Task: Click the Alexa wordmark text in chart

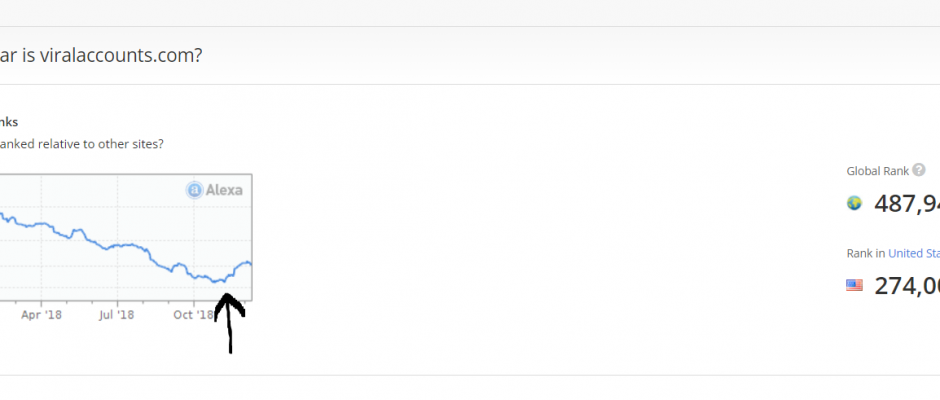Action: [224, 190]
